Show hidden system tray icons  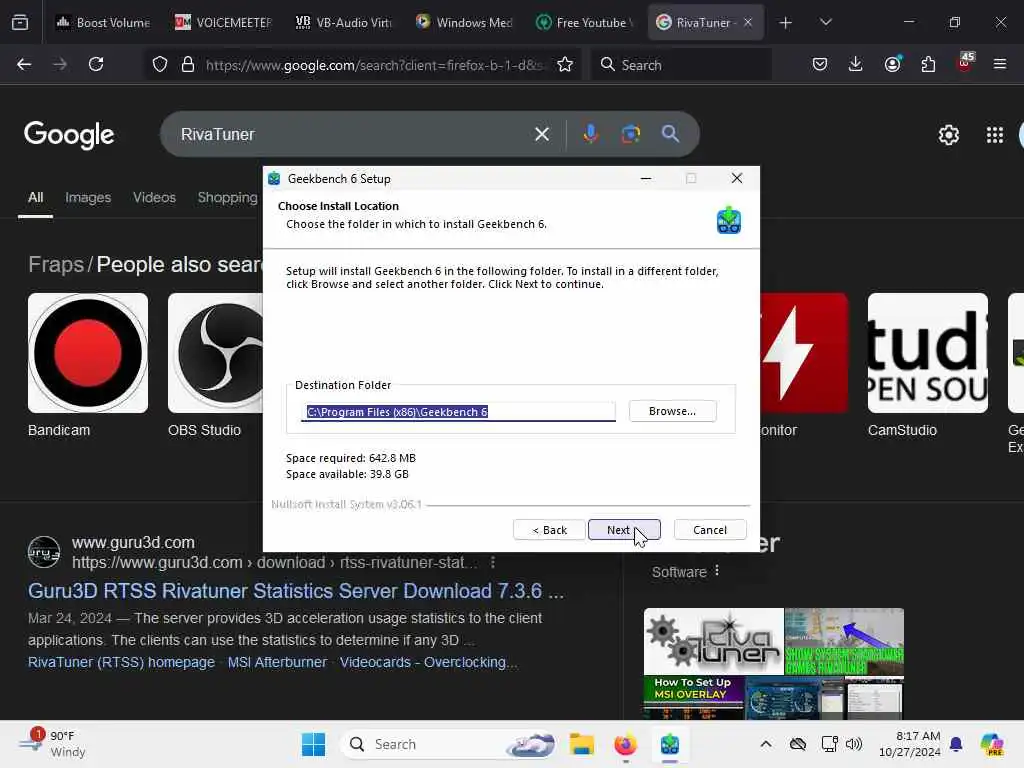pos(766,744)
